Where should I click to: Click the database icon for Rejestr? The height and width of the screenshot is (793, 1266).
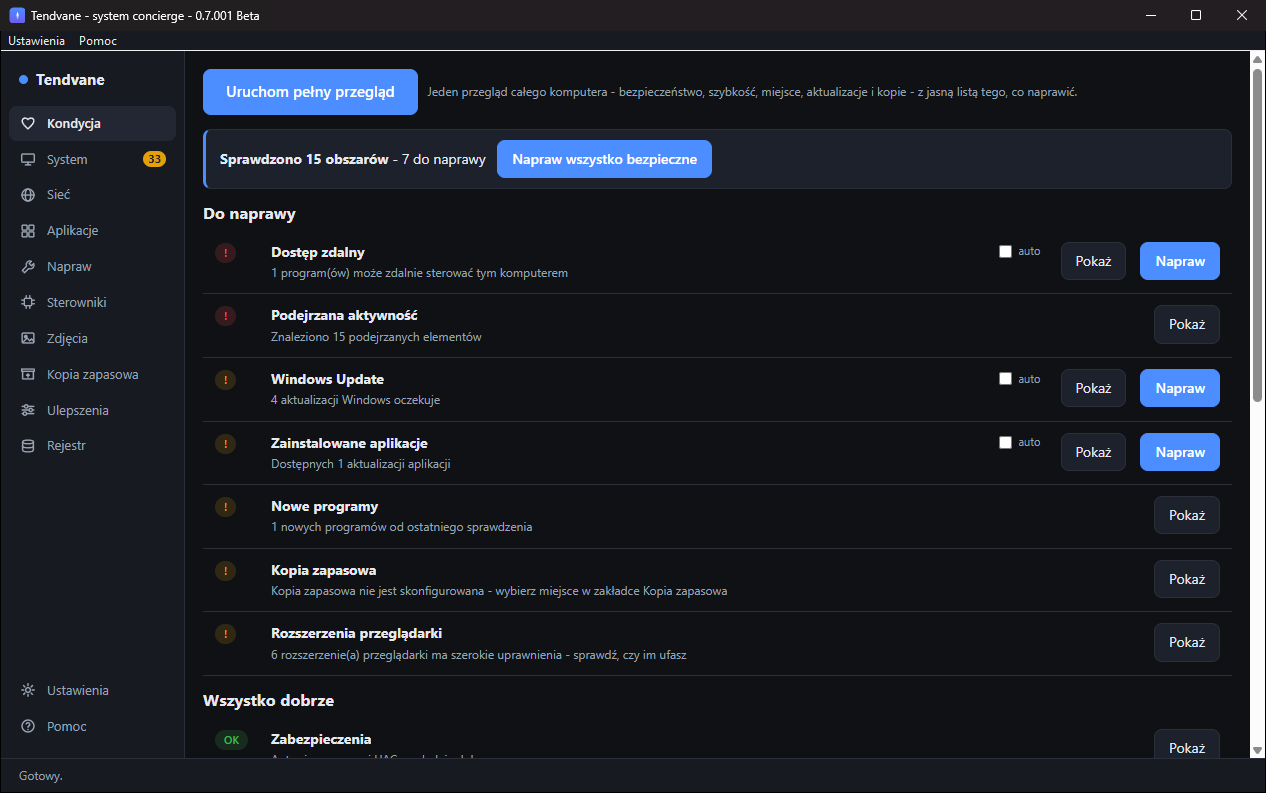(28, 446)
